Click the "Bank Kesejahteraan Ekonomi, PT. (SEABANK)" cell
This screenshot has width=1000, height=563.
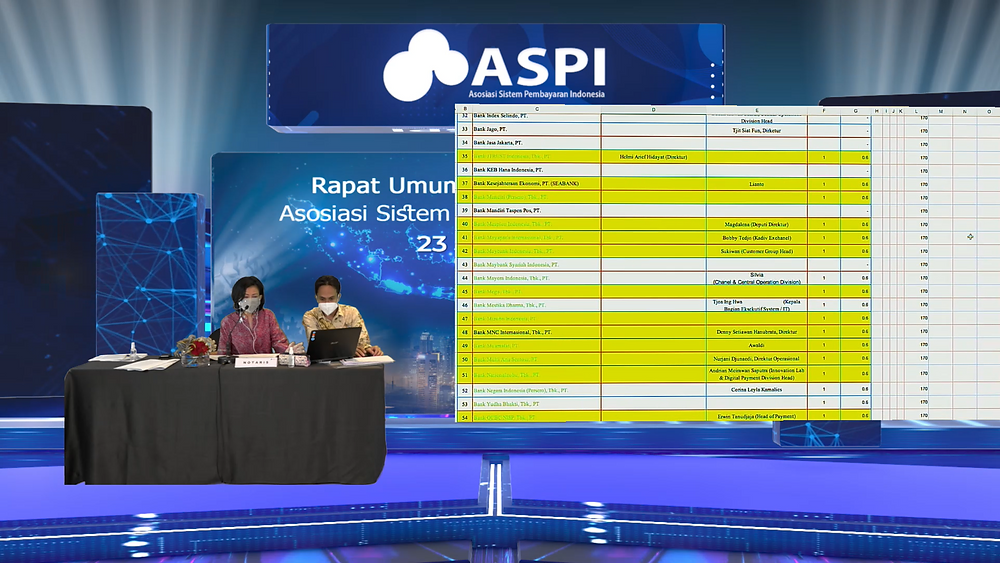pos(536,184)
